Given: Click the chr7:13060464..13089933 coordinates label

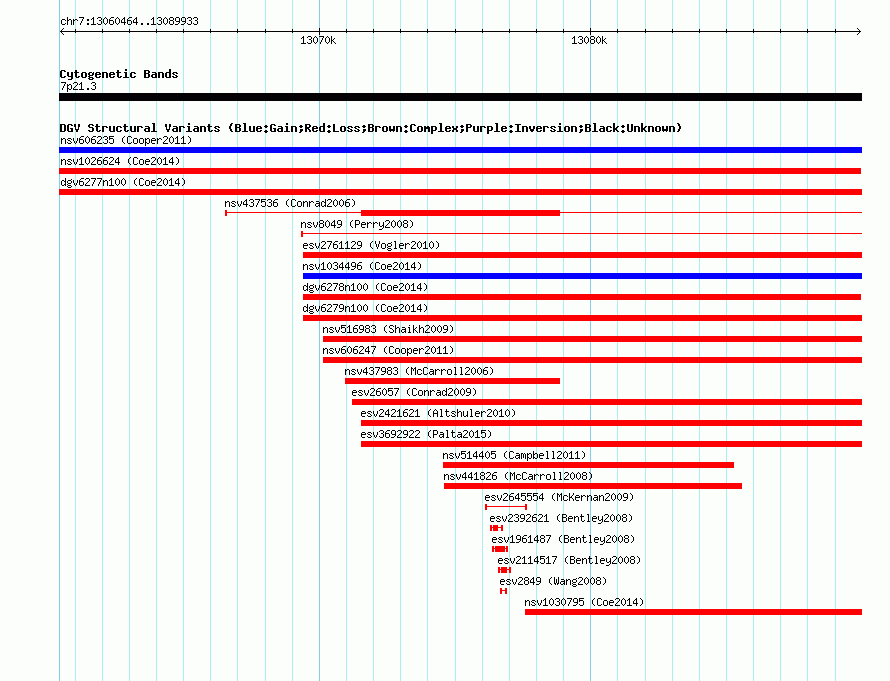Looking at the screenshot, I should click(x=129, y=21).
